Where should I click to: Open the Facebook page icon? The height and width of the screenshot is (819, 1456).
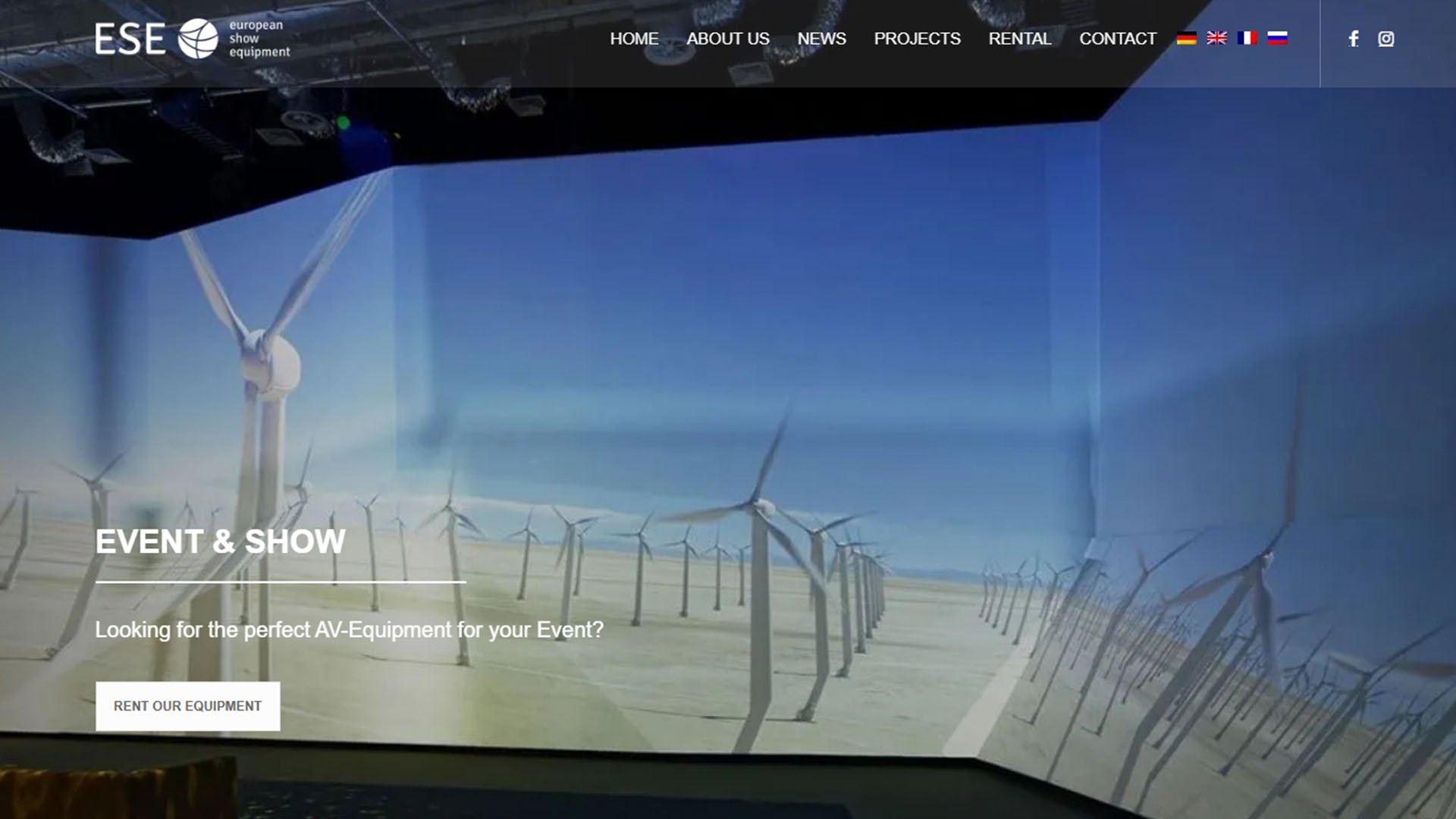tap(1354, 39)
